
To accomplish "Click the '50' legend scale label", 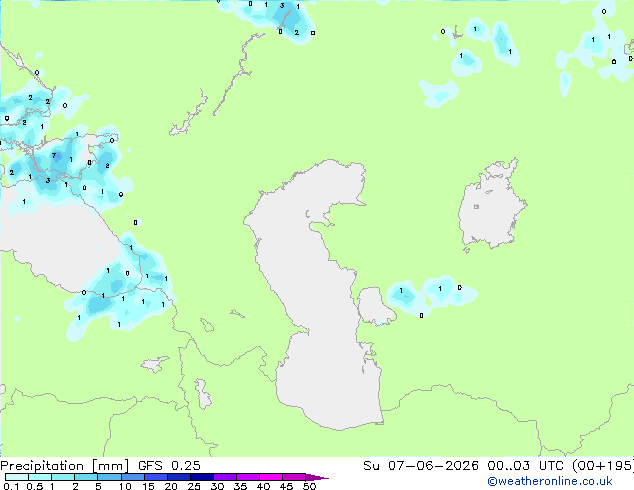I will (x=310, y=486).
